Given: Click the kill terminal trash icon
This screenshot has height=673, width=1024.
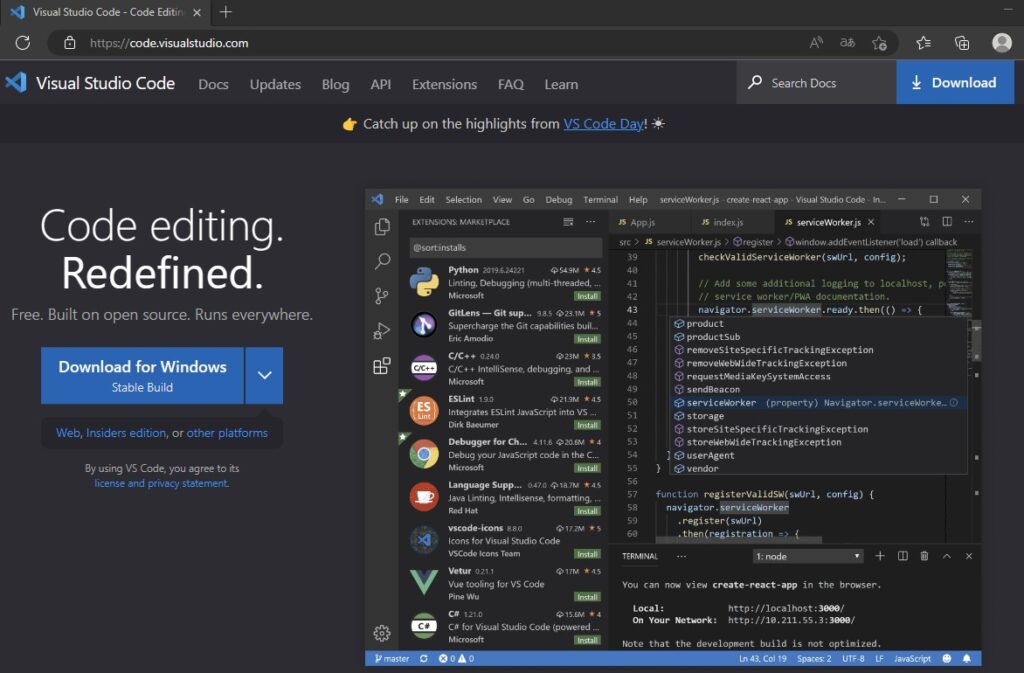Looking at the screenshot, I should [924, 556].
